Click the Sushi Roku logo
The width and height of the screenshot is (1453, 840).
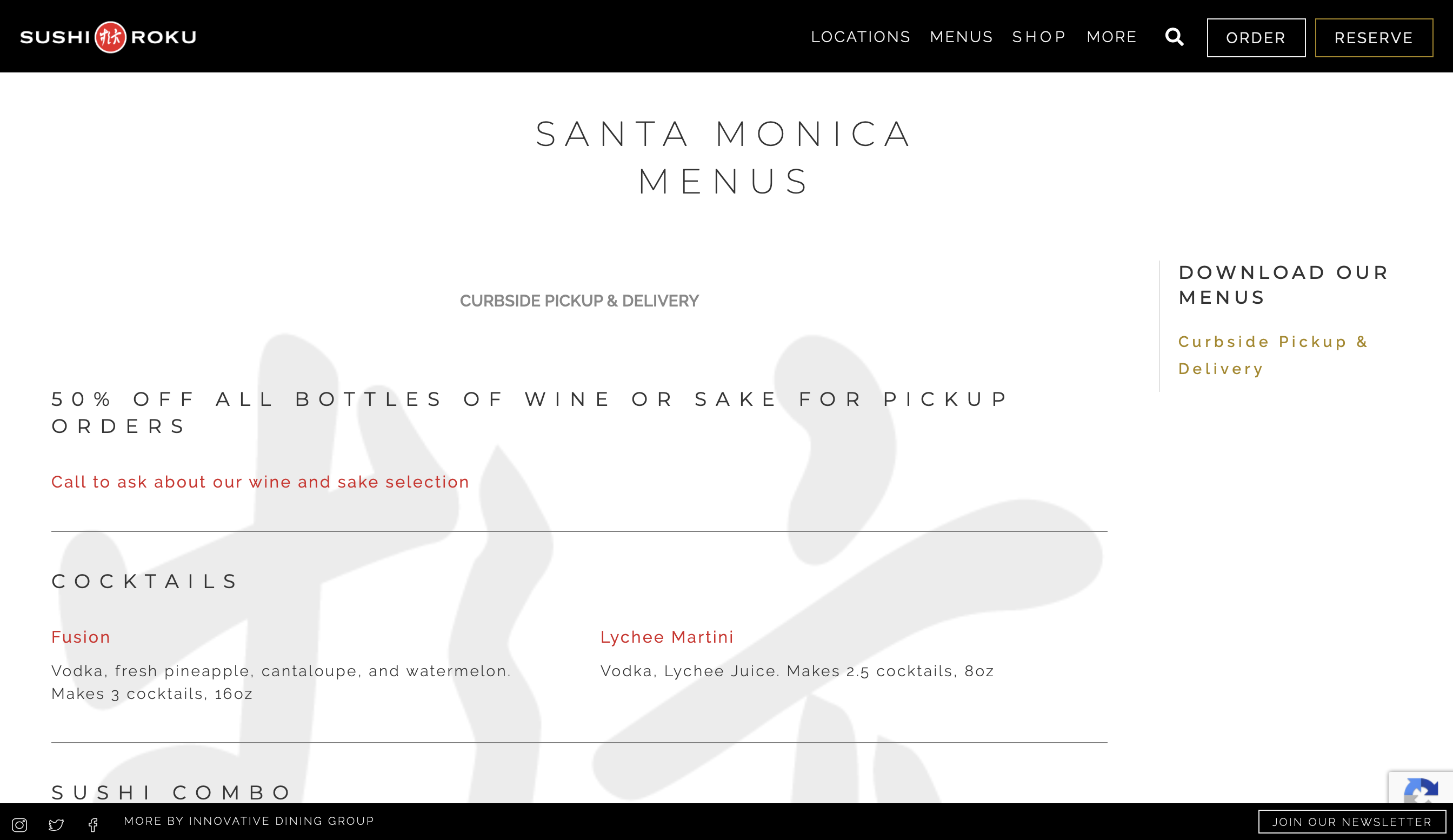click(x=109, y=37)
